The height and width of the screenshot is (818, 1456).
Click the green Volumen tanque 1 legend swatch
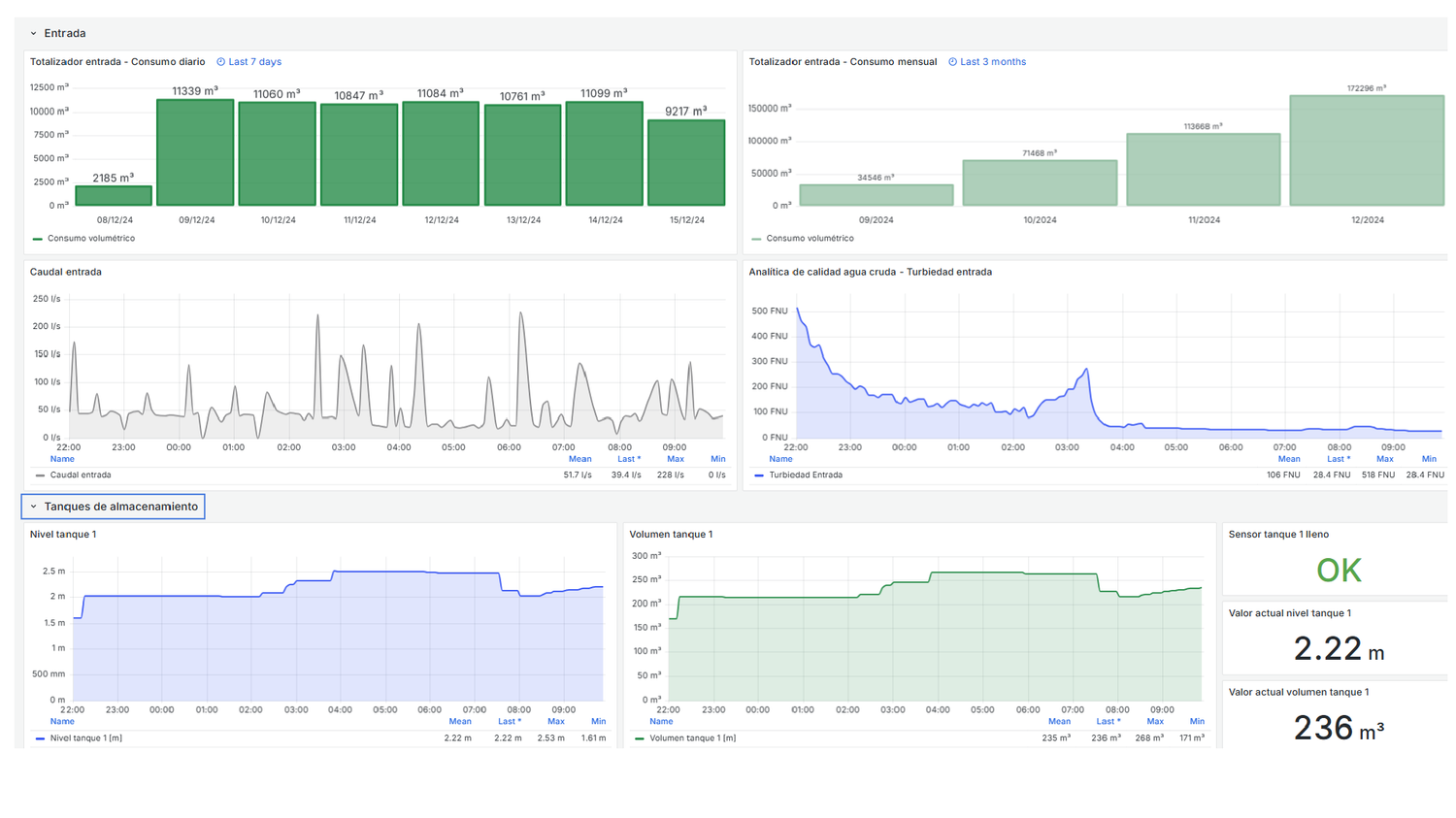pos(640,738)
